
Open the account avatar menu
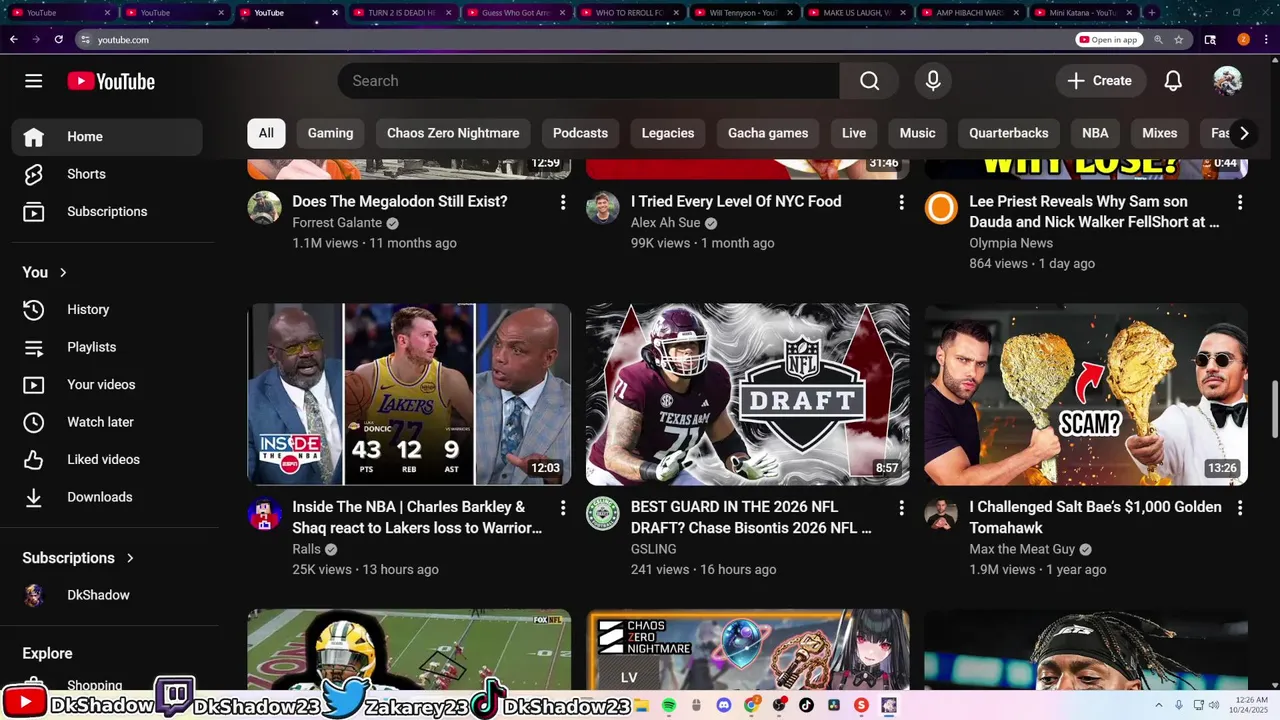click(1227, 81)
